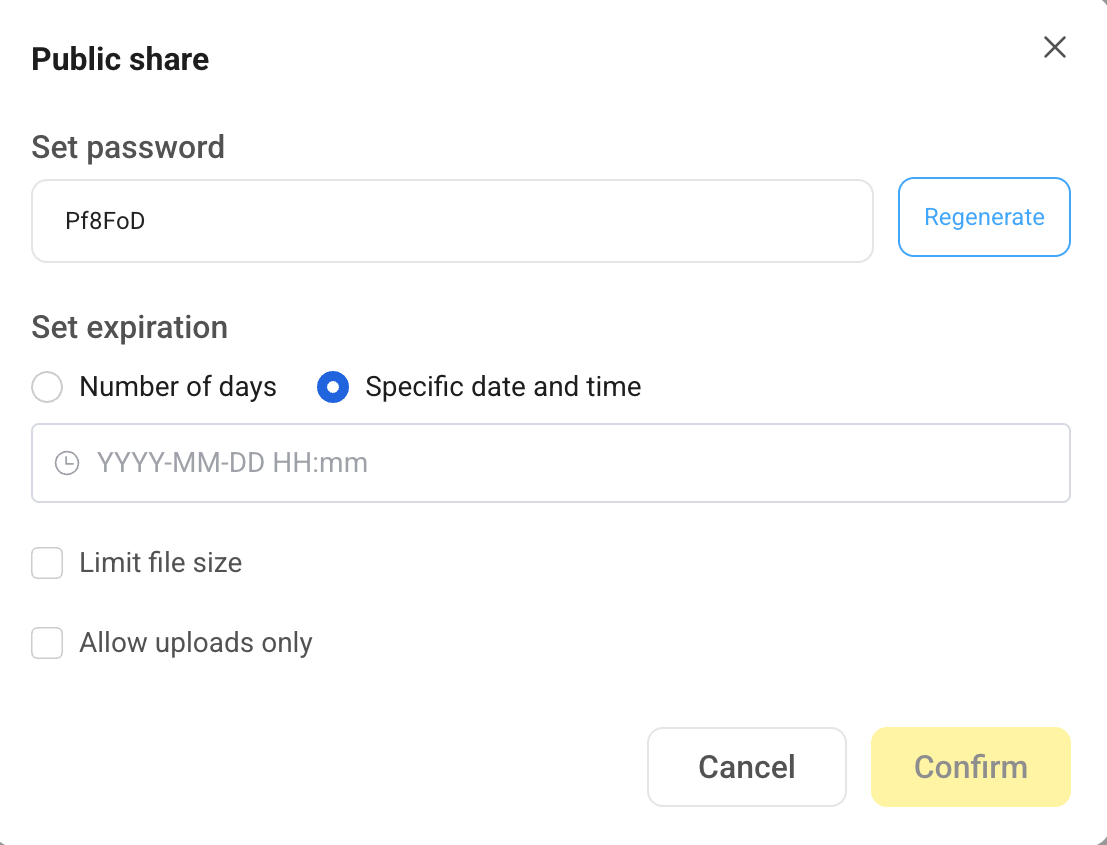Choose Specific date and time option
Viewport: 1107px width, 845px height.
tap(332, 387)
